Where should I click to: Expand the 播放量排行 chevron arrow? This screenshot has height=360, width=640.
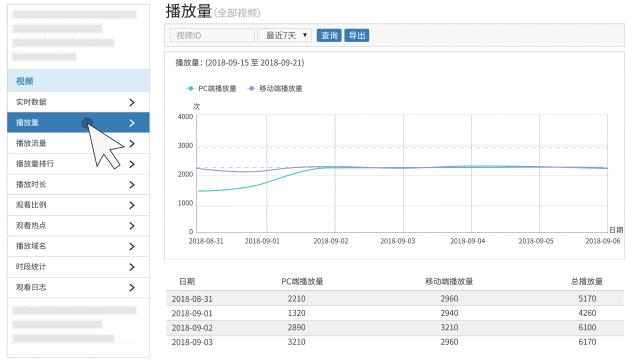click(x=131, y=164)
